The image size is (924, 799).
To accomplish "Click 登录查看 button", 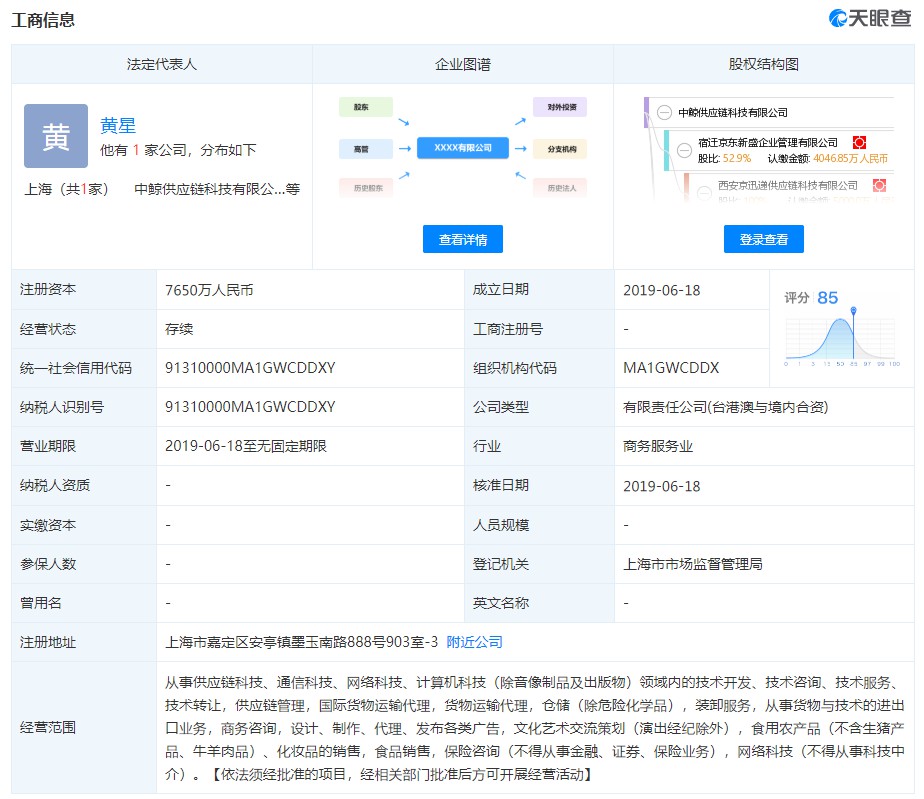I will [x=764, y=239].
